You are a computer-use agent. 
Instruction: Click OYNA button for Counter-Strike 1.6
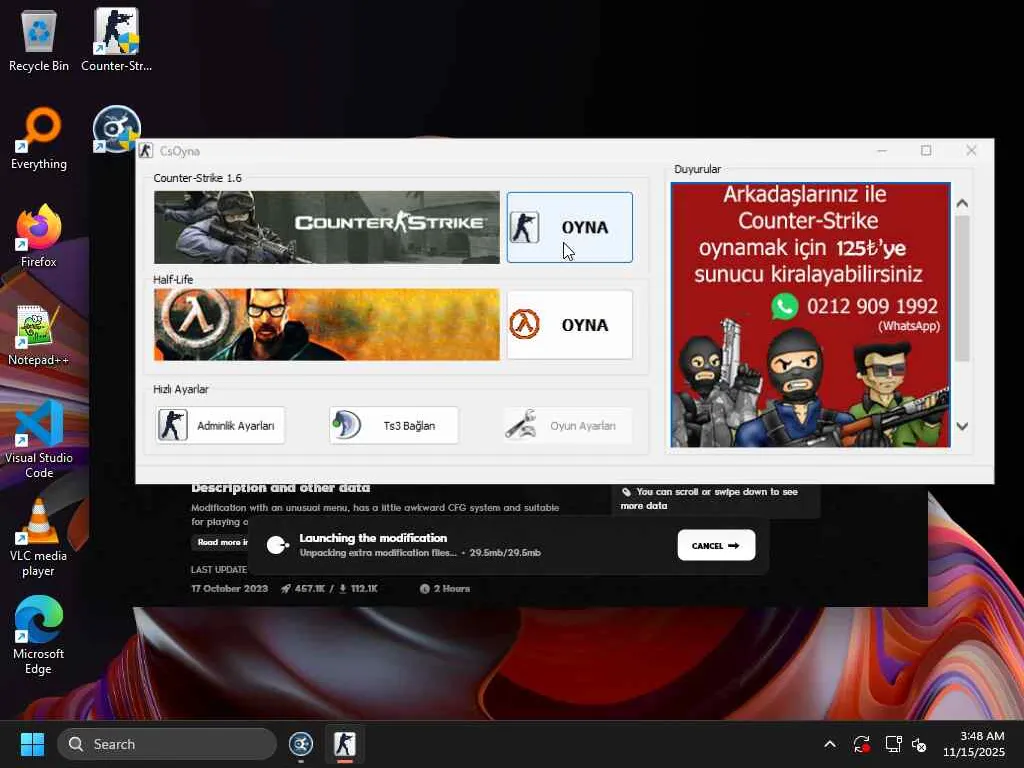(x=569, y=227)
